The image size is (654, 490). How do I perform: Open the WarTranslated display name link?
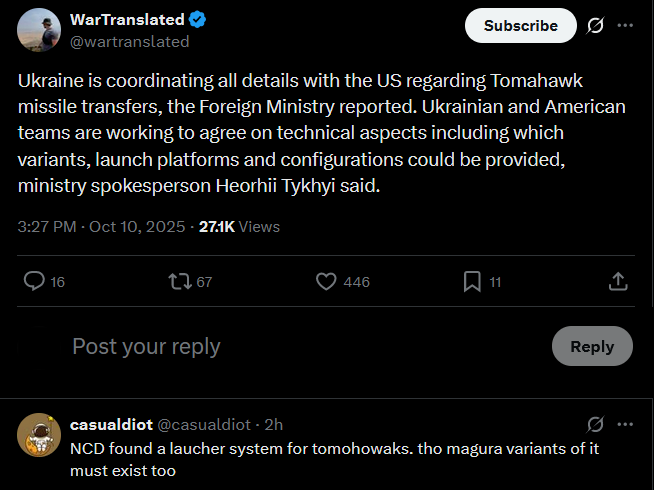(x=127, y=20)
